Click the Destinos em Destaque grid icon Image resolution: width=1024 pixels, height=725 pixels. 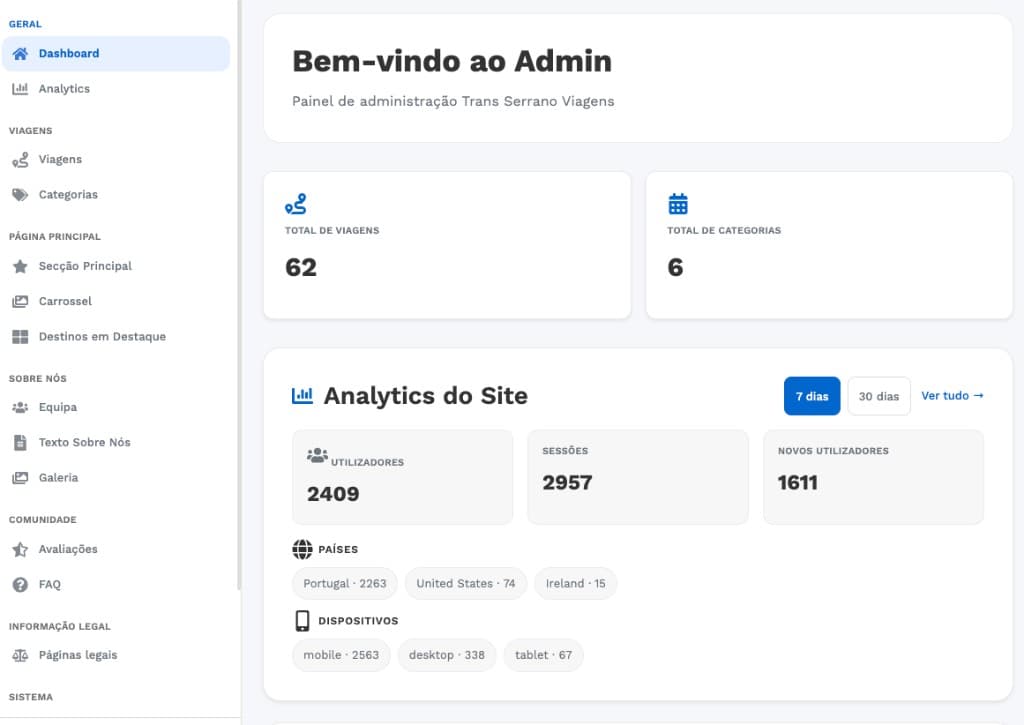coord(20,336)
